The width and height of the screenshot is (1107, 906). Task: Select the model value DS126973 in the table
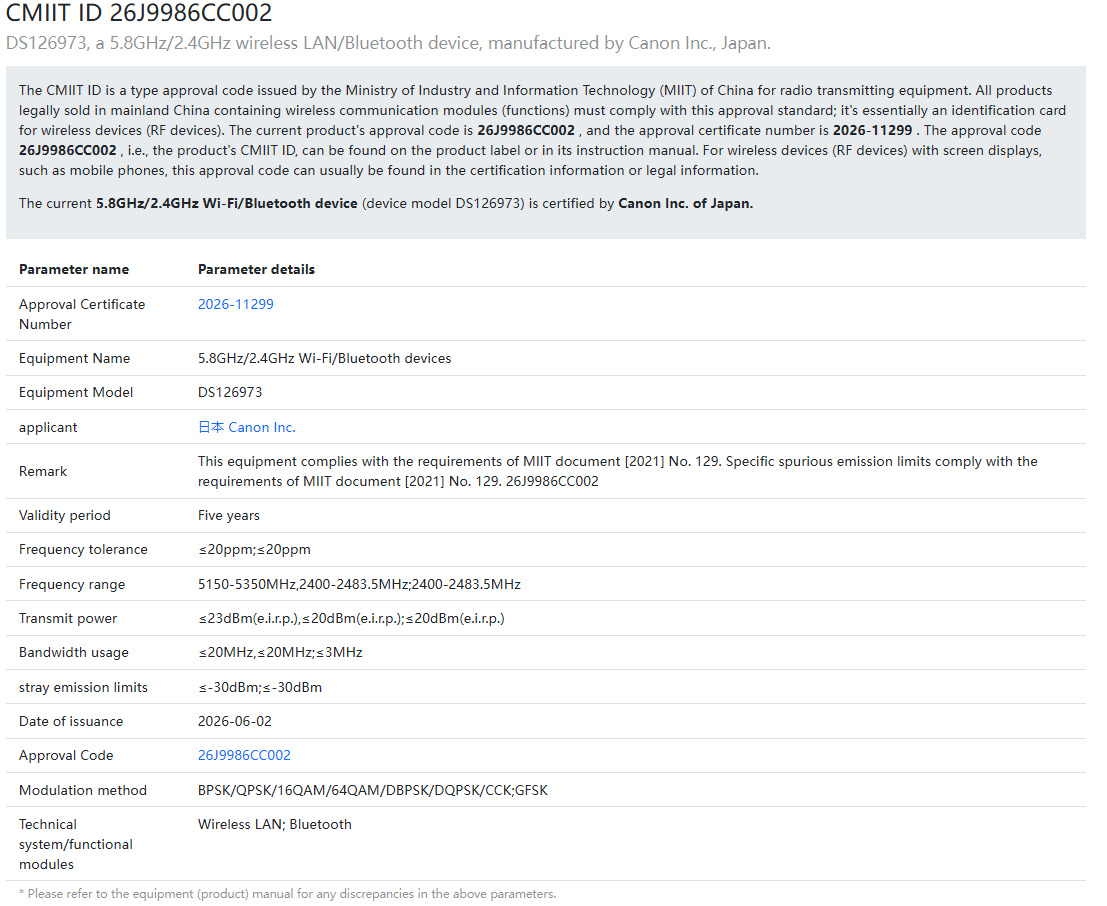[229, 392]
